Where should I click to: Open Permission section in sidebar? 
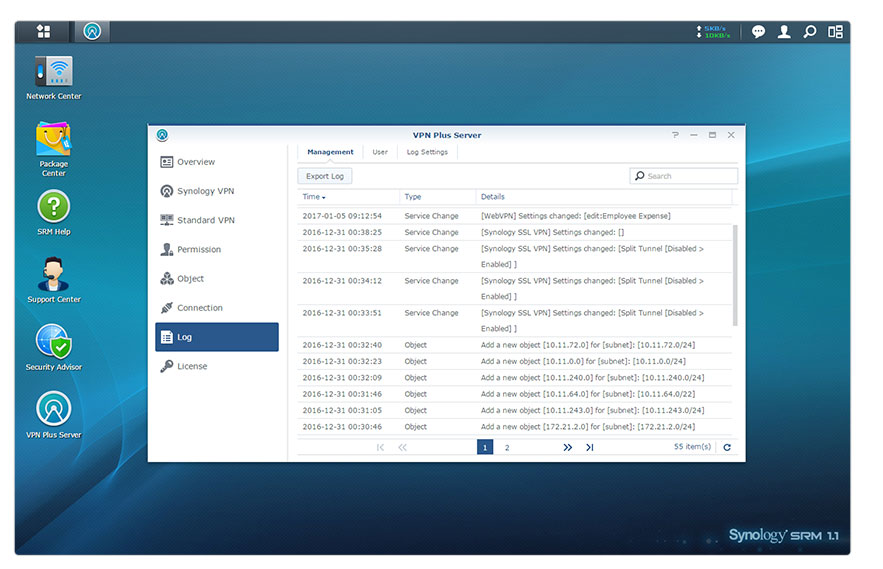point(217,250)
